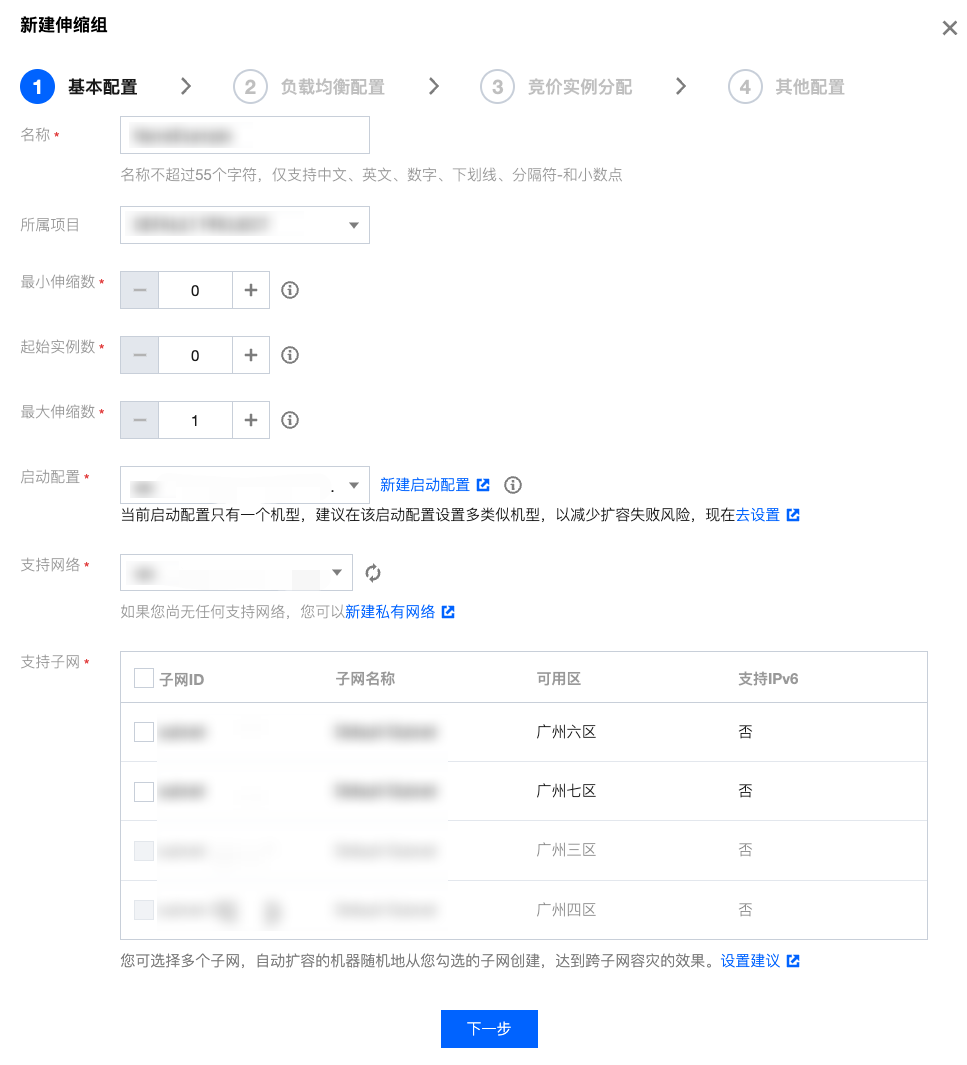The height and width of the screenshot is (1065, 967).
Task: Click the 起始实例数 value field
Action: [196, 355]
